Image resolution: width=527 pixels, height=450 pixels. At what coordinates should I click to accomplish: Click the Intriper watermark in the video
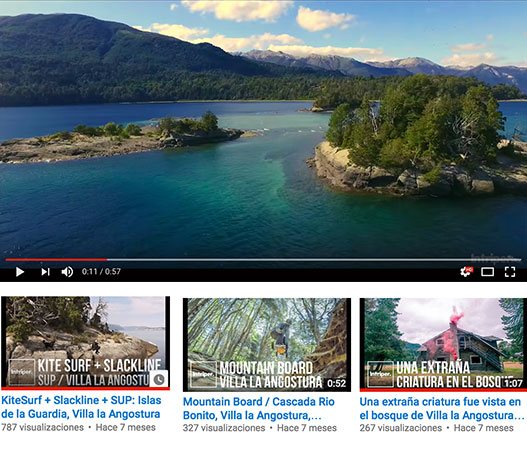click(x=493, y=258)
